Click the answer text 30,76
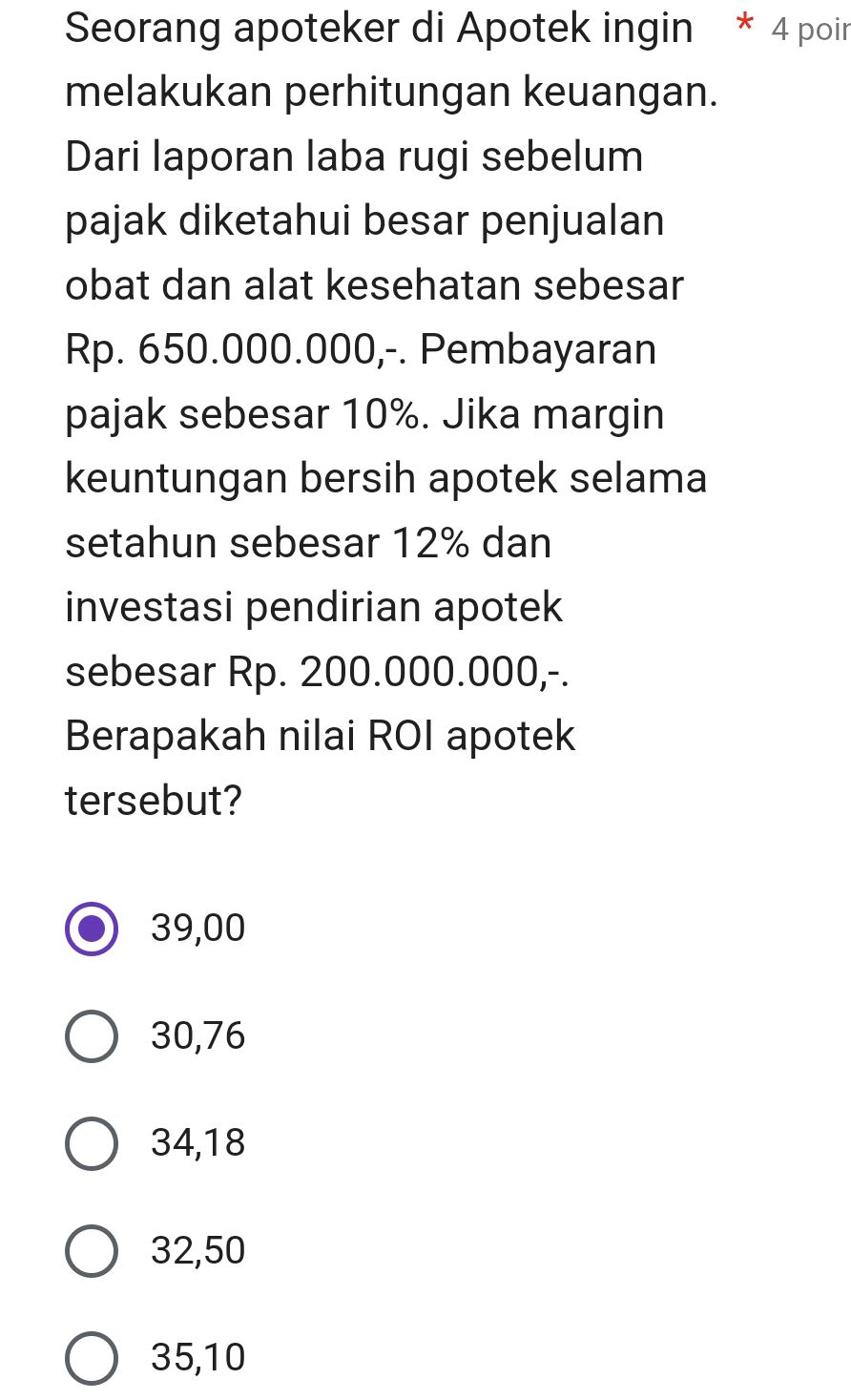 coord(197,1035)
